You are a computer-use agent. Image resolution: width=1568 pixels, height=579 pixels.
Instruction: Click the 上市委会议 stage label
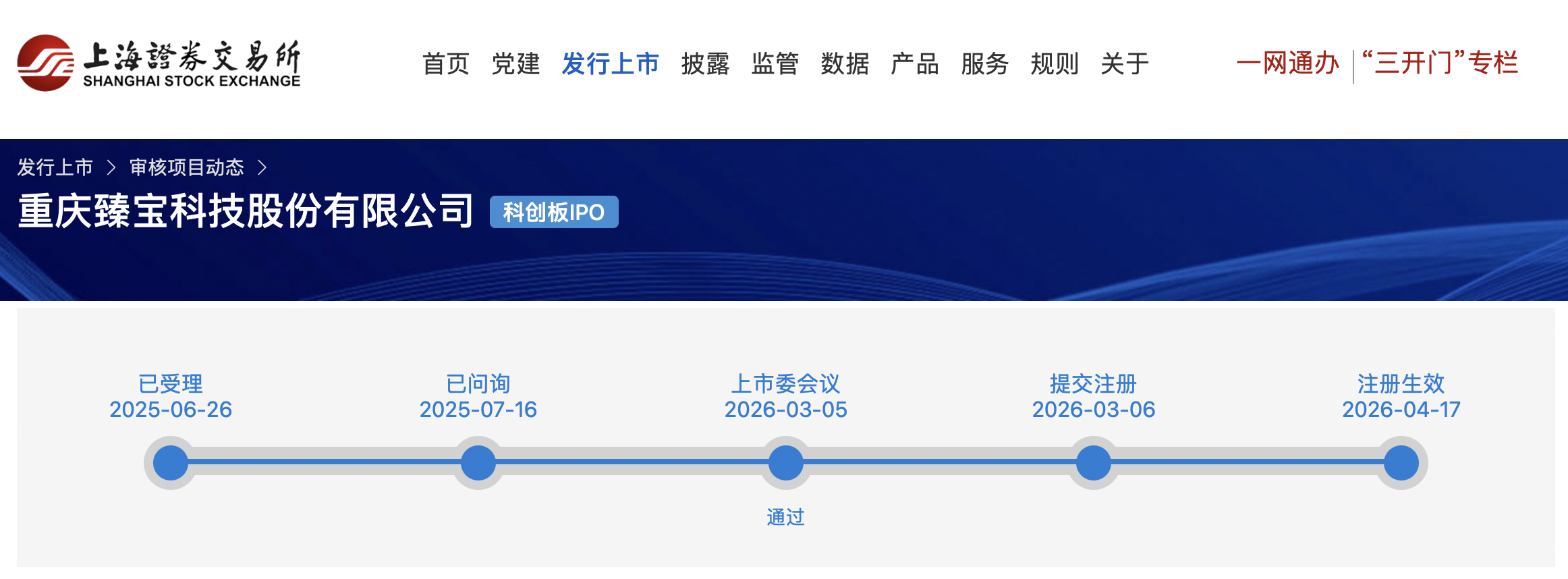coord(786,383)
